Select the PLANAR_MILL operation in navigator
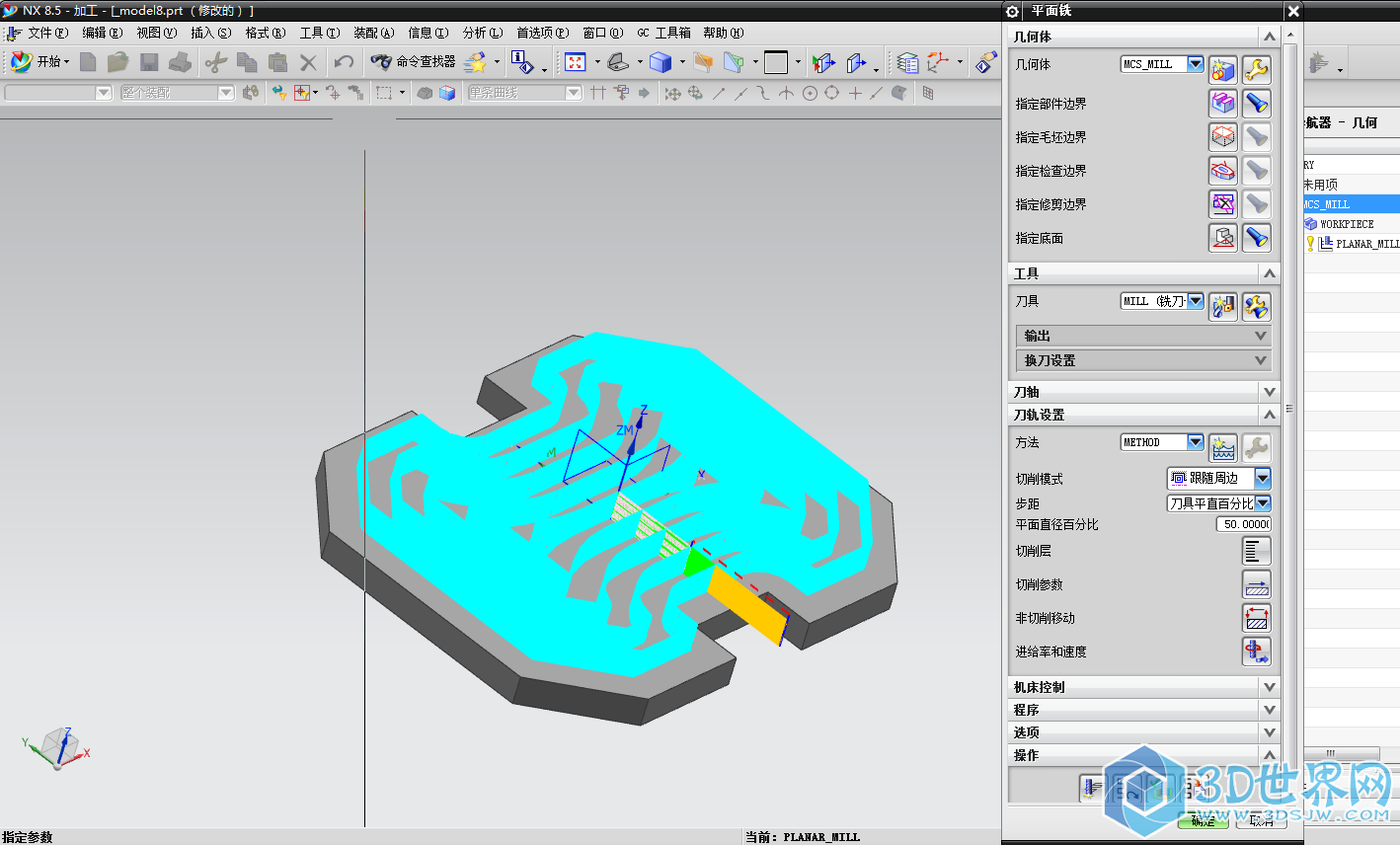1400x845 pixels. [x=1366, y=244]
